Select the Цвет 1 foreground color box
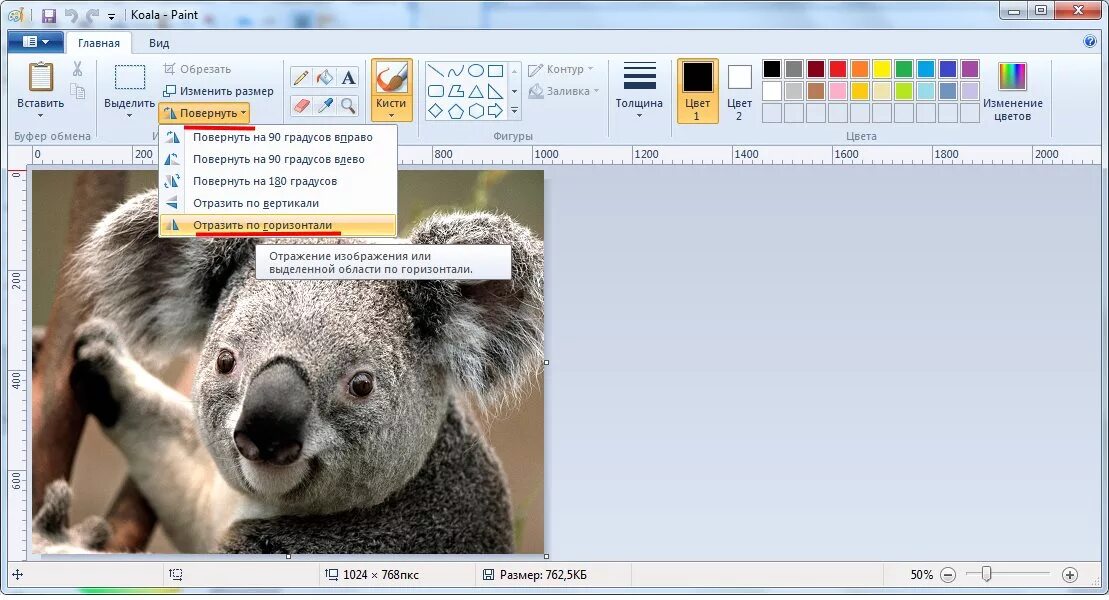The image size is (1109, 600). point(697,91)
